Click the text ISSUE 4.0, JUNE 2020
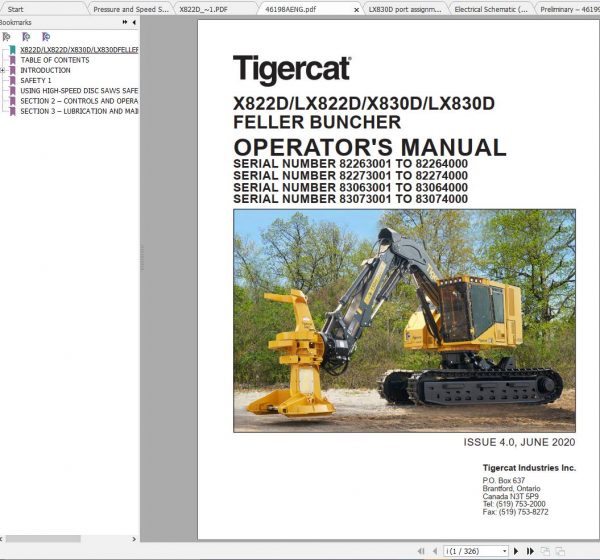600x560 pixels. pyautogui.click(x=519, y=442)
